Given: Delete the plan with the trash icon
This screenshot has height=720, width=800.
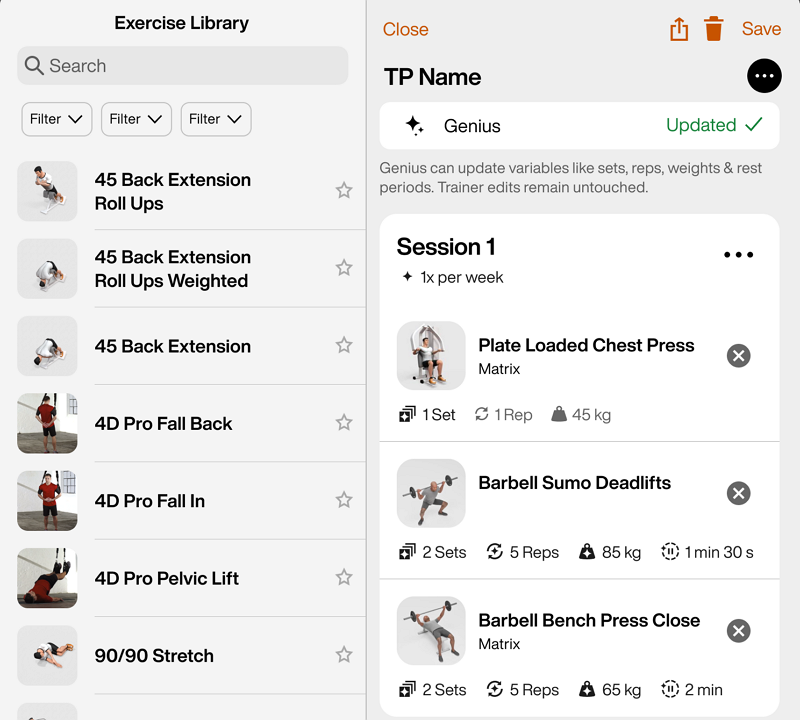Looking at the screenshot, I should click(x=714, y=29).
